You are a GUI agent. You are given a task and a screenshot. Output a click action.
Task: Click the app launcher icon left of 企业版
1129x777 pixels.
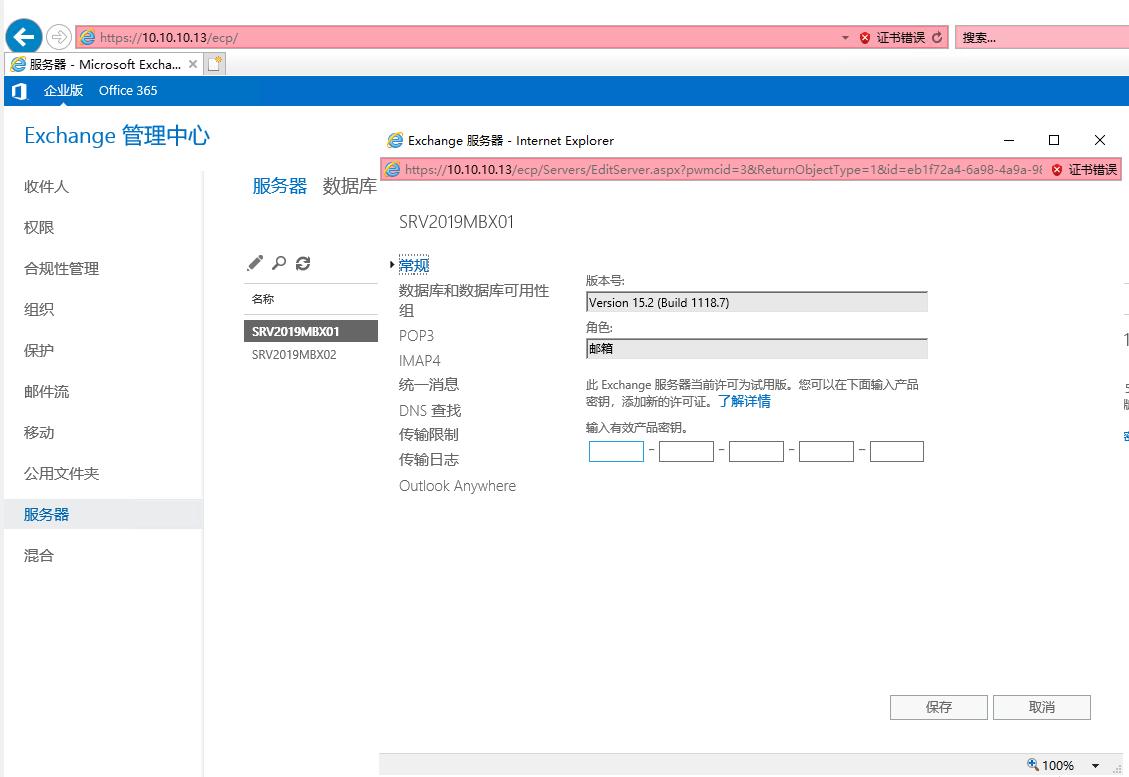click(17, 90)
